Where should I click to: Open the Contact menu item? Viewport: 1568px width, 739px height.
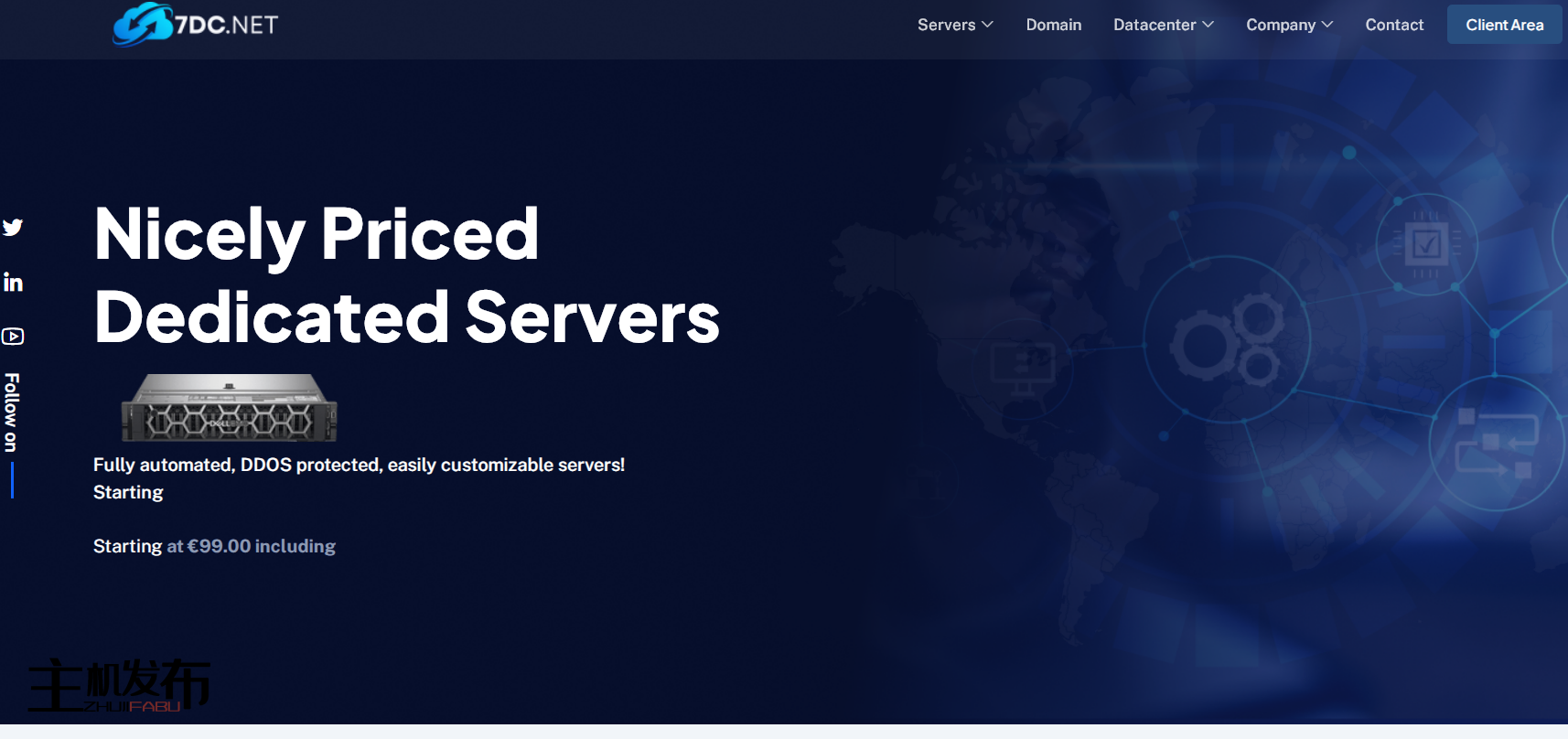pyautogui.click(x=1394, y=25)
